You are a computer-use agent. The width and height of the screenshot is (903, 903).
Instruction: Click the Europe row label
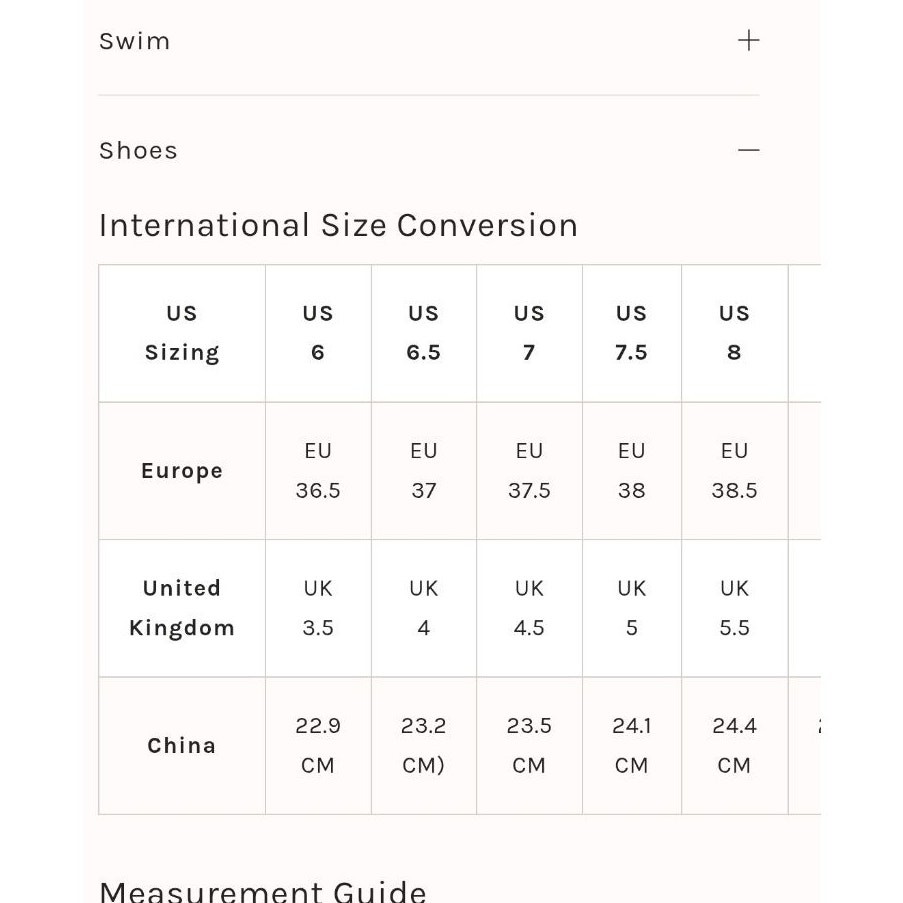pos(182,471)
